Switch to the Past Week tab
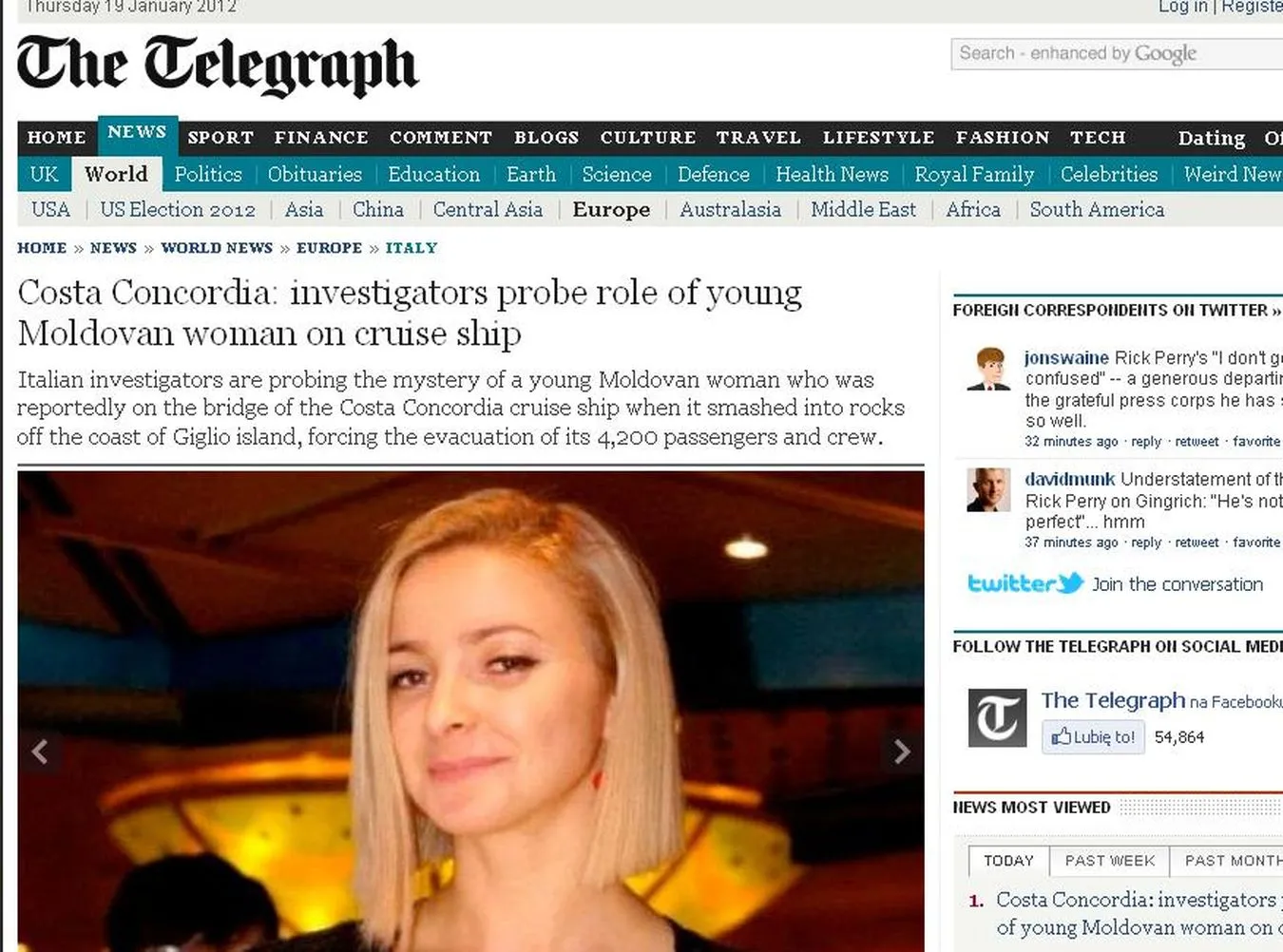1283x952 pixels. click(1110, 861)
